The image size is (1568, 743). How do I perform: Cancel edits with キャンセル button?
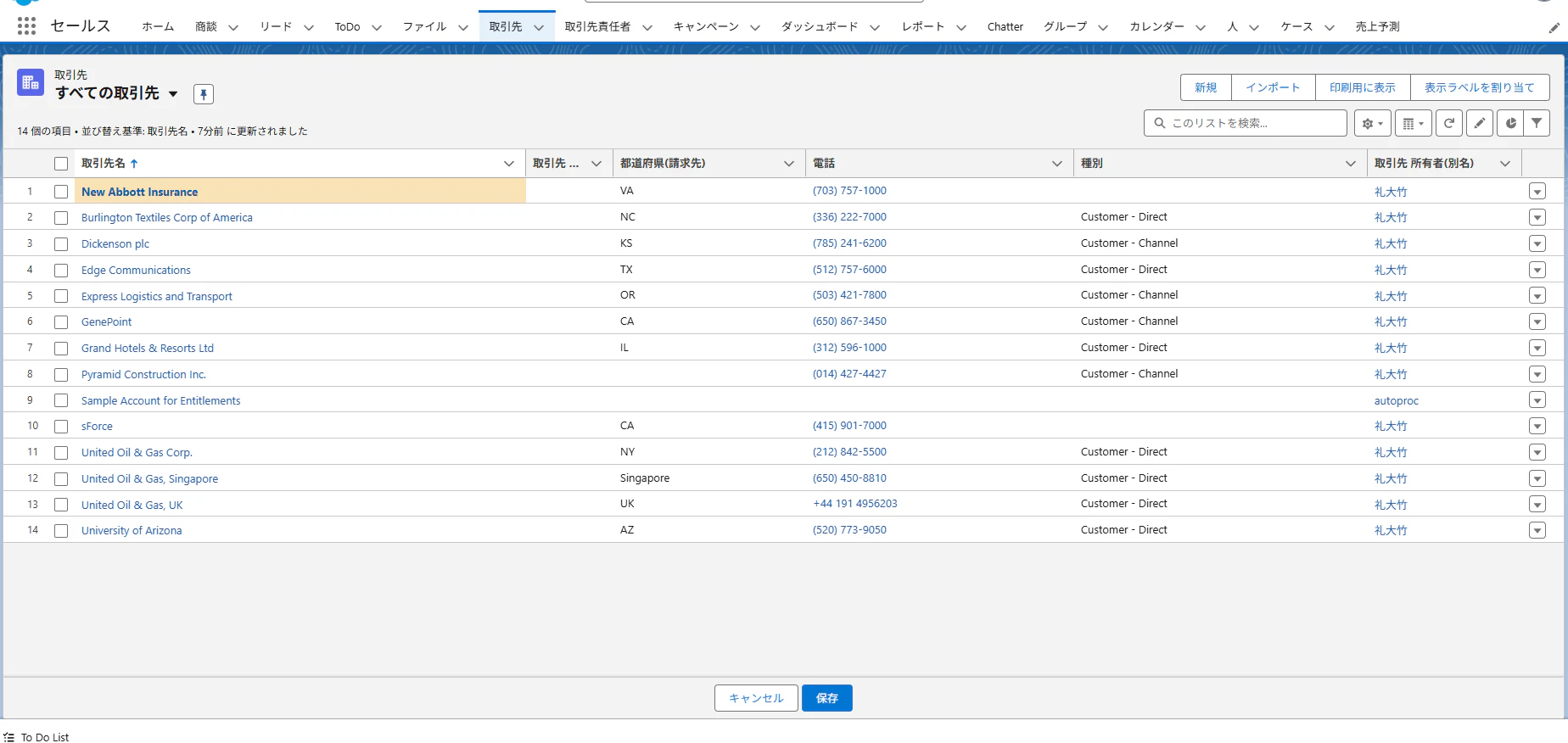(756, 698)
